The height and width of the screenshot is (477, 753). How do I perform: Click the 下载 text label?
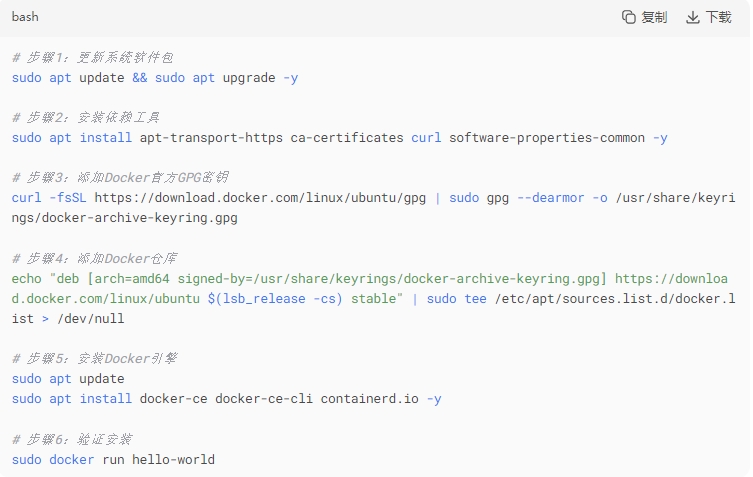[x=718, y=17]
